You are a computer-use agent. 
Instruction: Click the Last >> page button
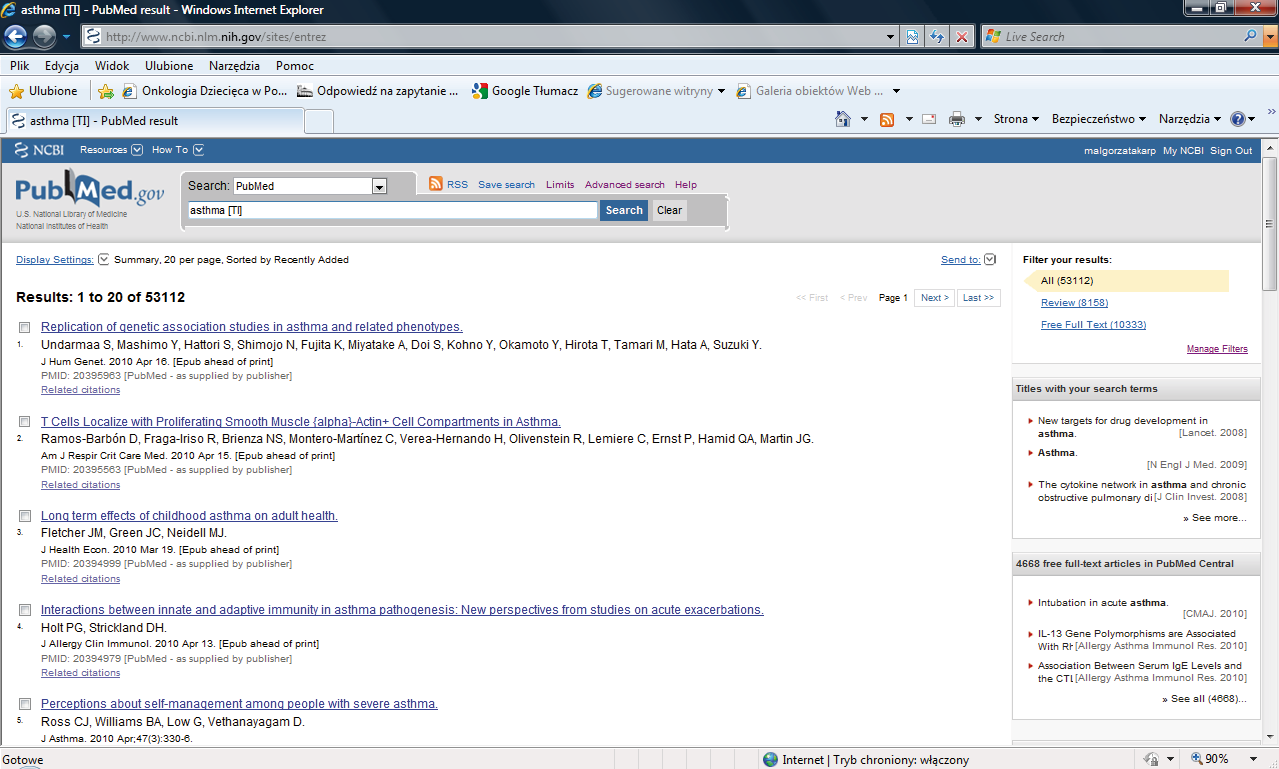tap(978, 298)
